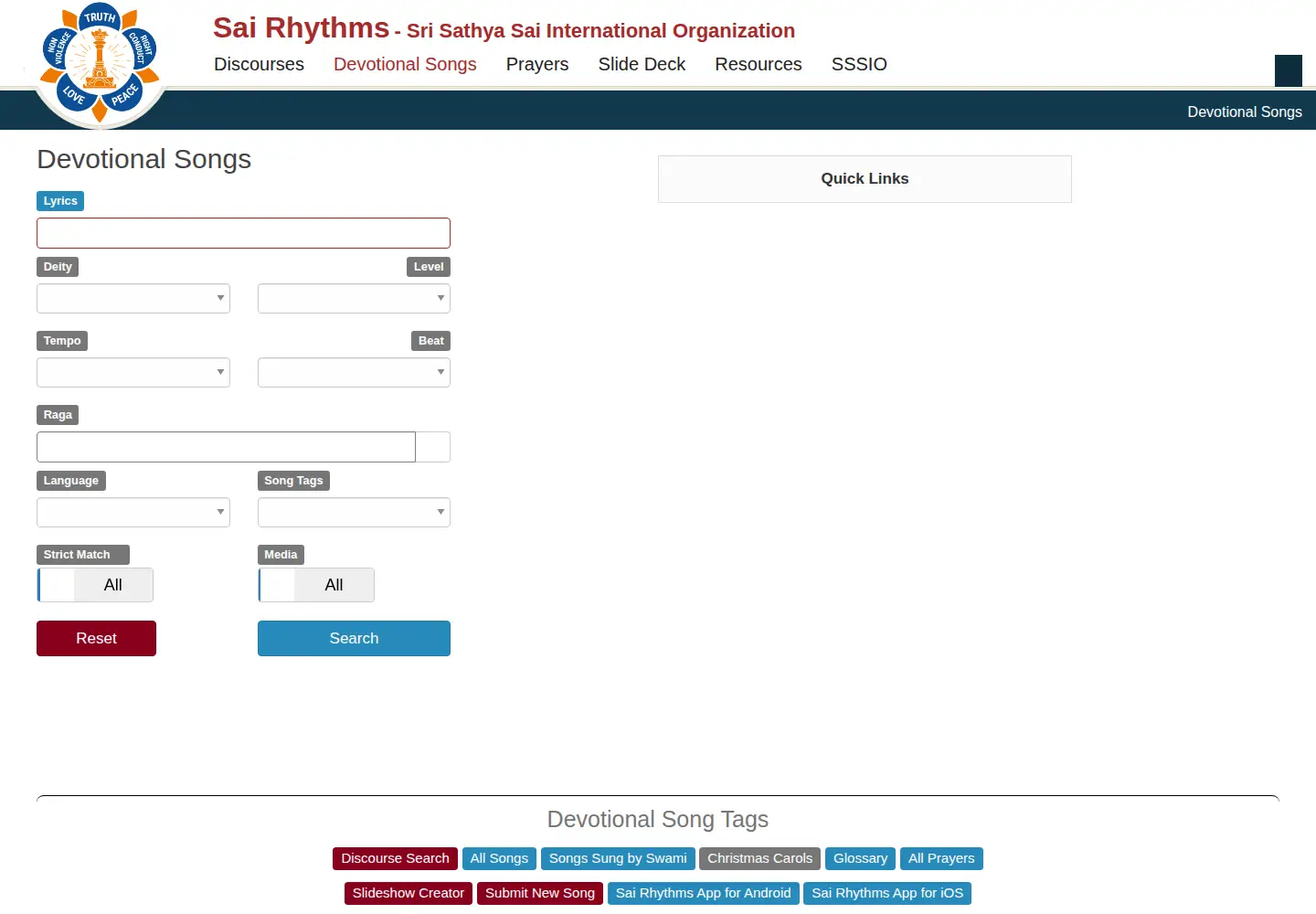
Task: Open the Glossary tag link
Action: 860,858
